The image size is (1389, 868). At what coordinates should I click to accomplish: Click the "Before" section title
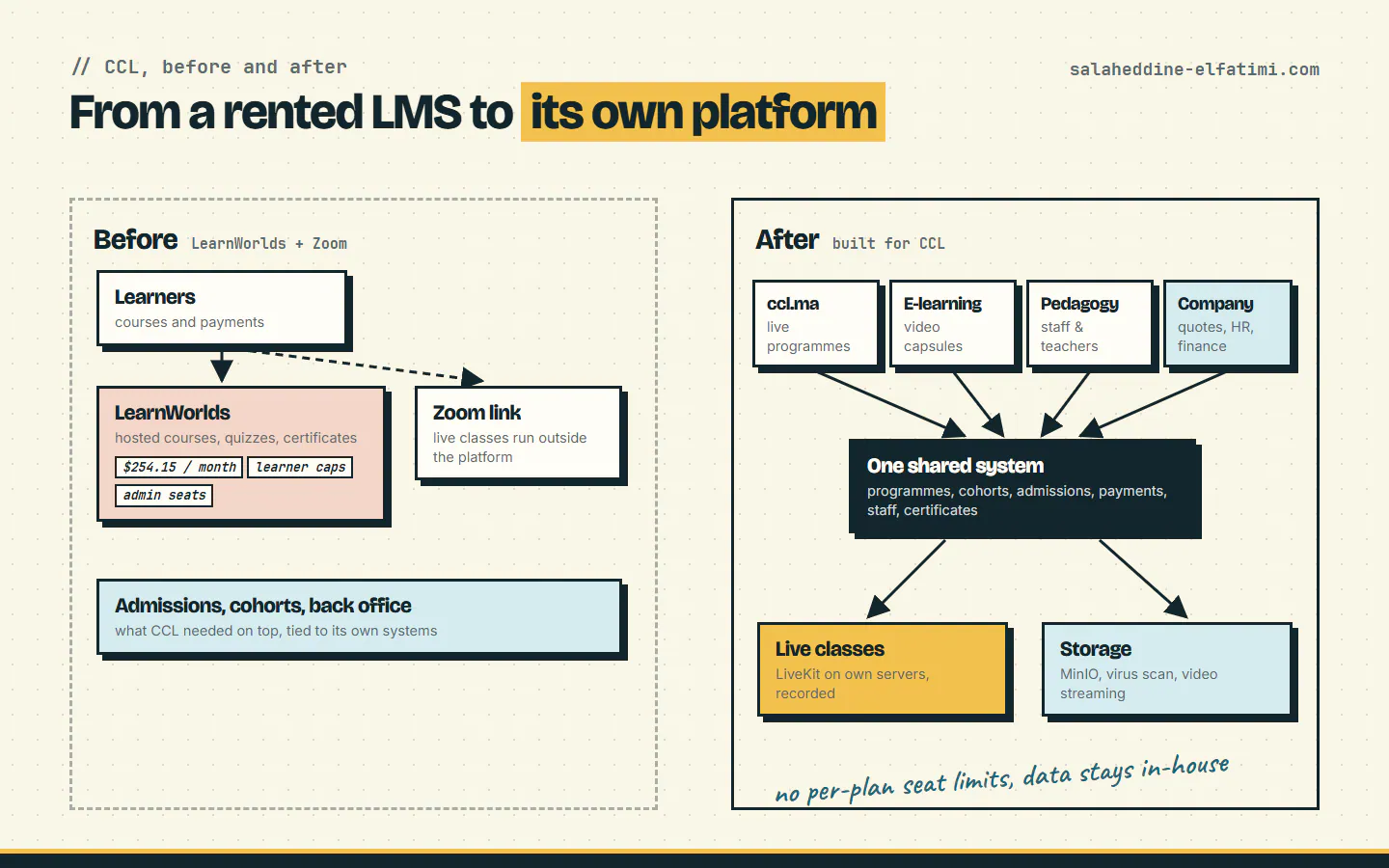[x=136, y=239]
